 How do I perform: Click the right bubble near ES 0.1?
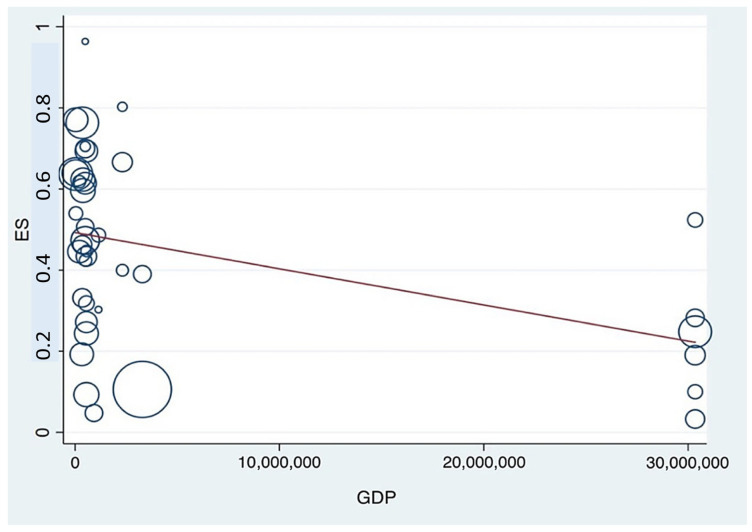click(695, 392)
